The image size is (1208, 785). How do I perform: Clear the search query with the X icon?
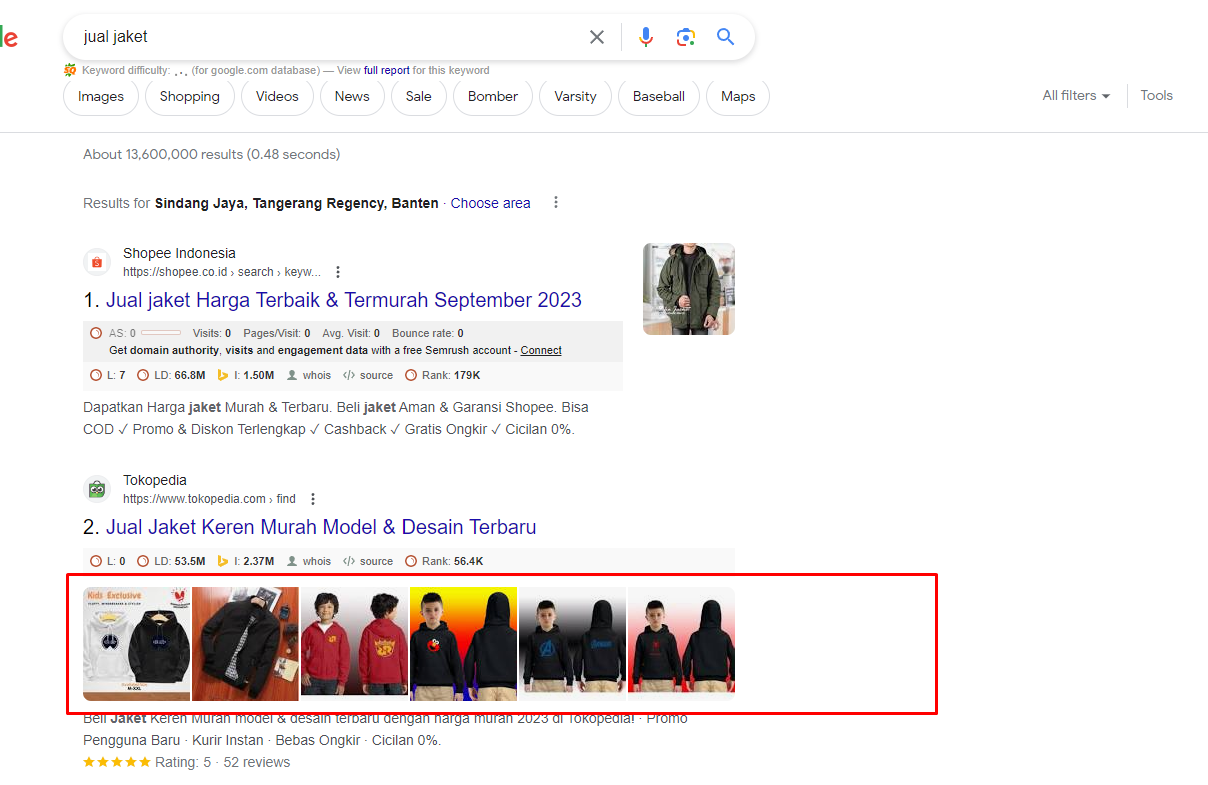pos(597,36)
